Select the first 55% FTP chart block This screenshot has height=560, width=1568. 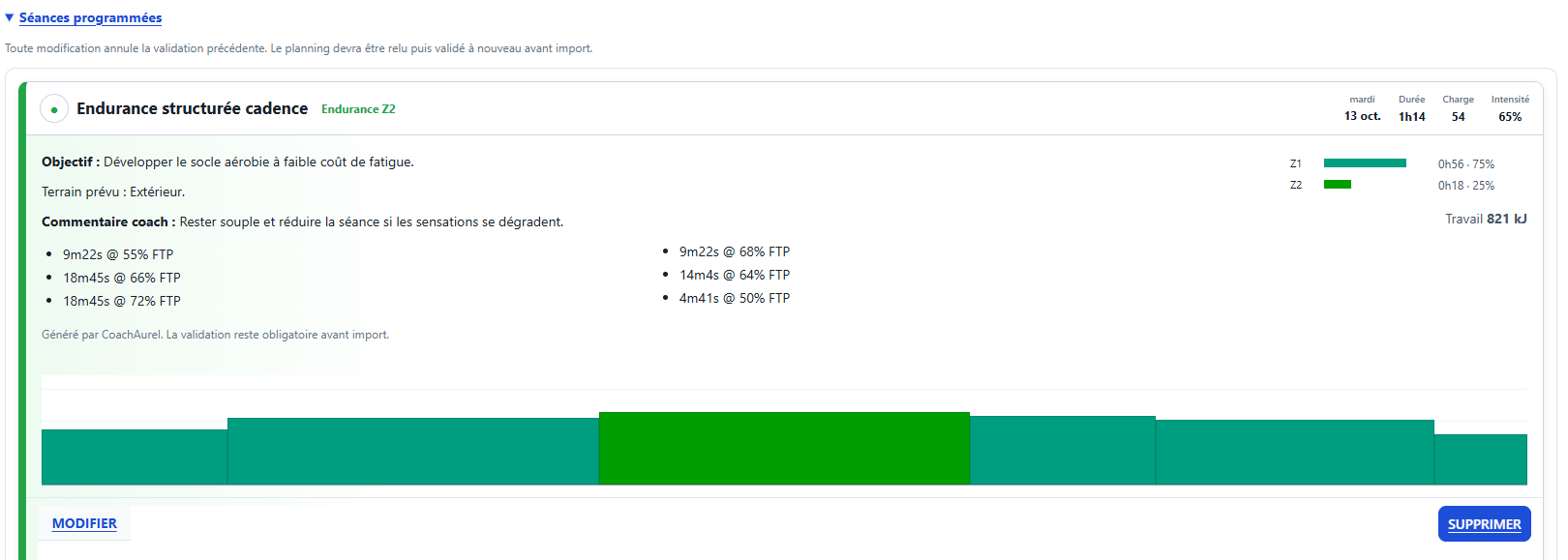[x=135, y=457]
